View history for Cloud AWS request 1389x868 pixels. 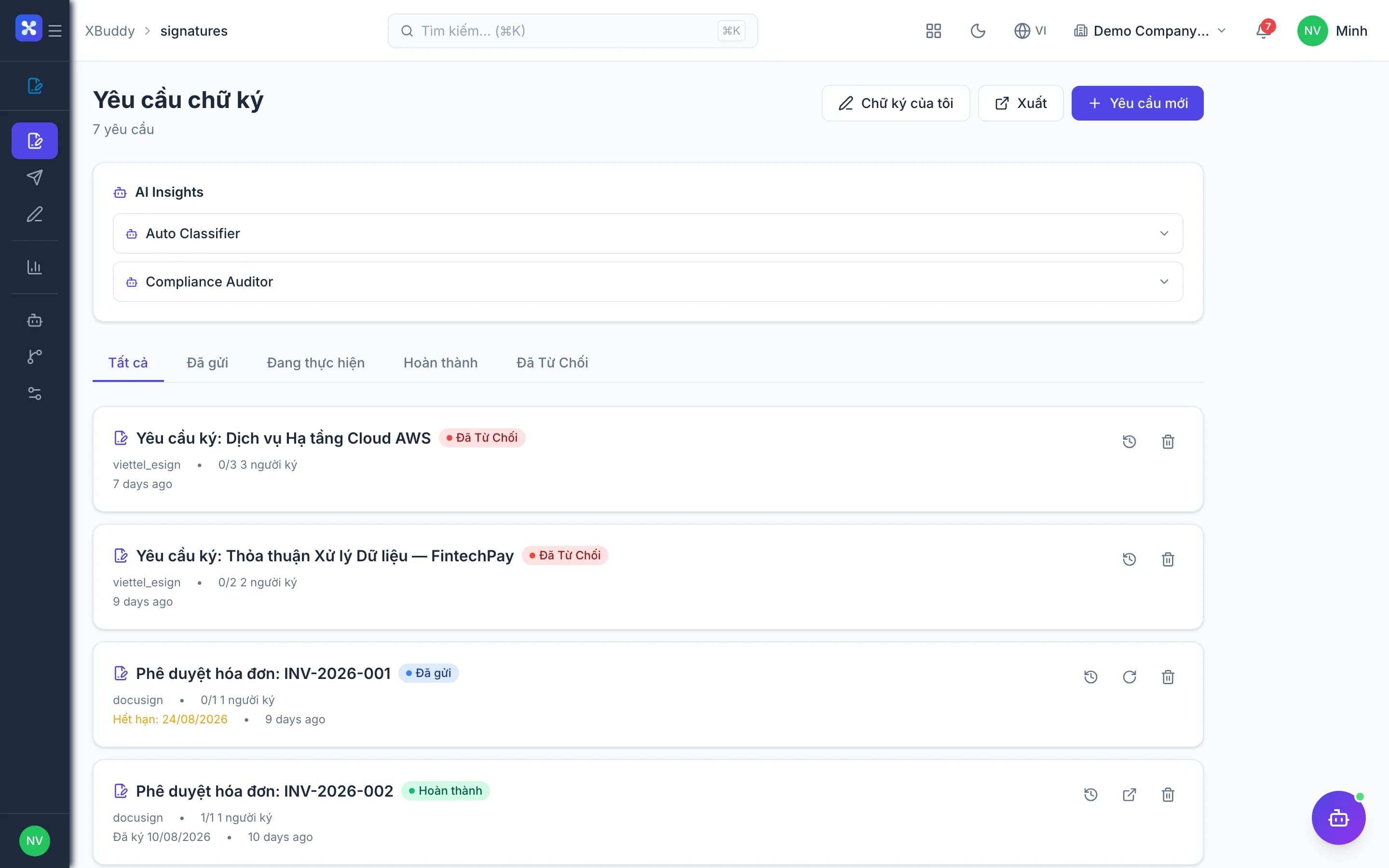pos(1129,441)
